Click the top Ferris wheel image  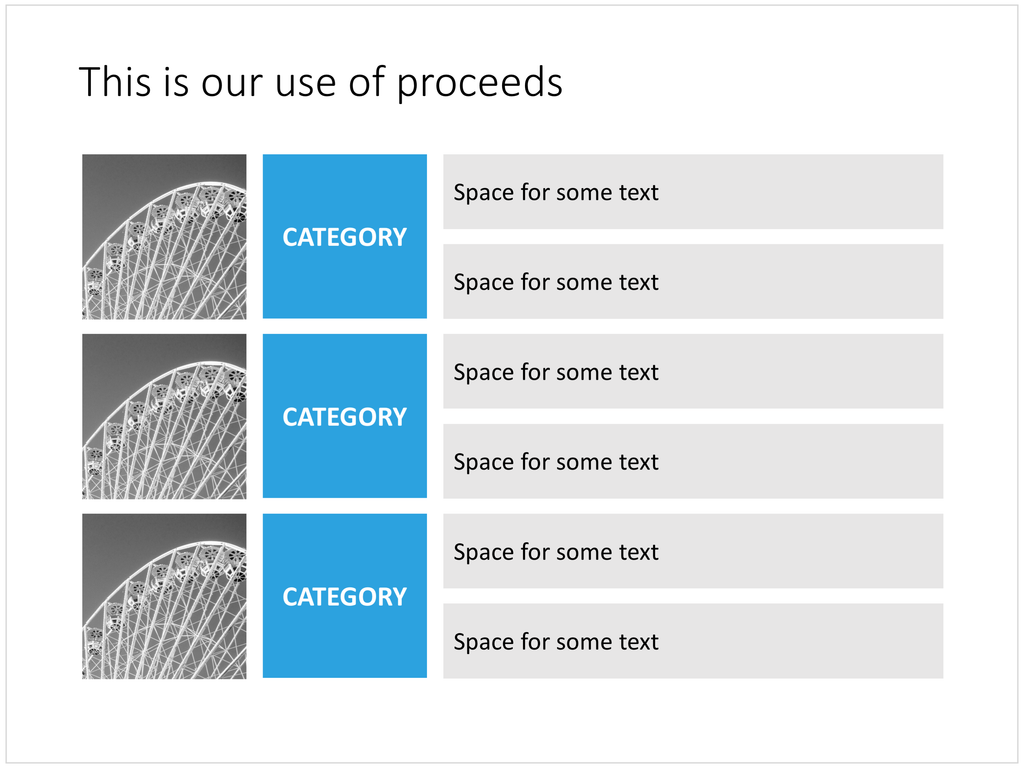165,236
